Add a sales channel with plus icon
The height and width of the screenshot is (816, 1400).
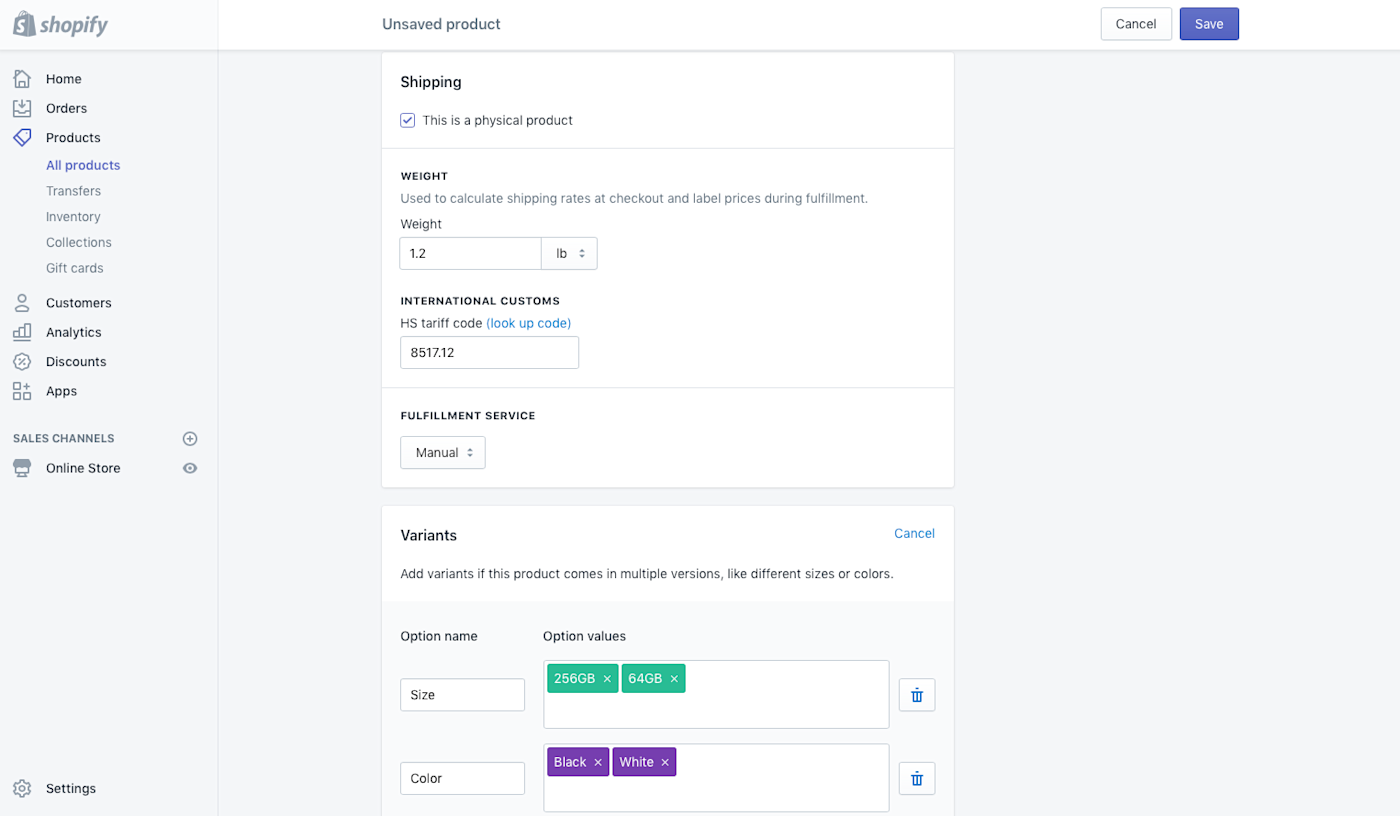click(190, 439)
